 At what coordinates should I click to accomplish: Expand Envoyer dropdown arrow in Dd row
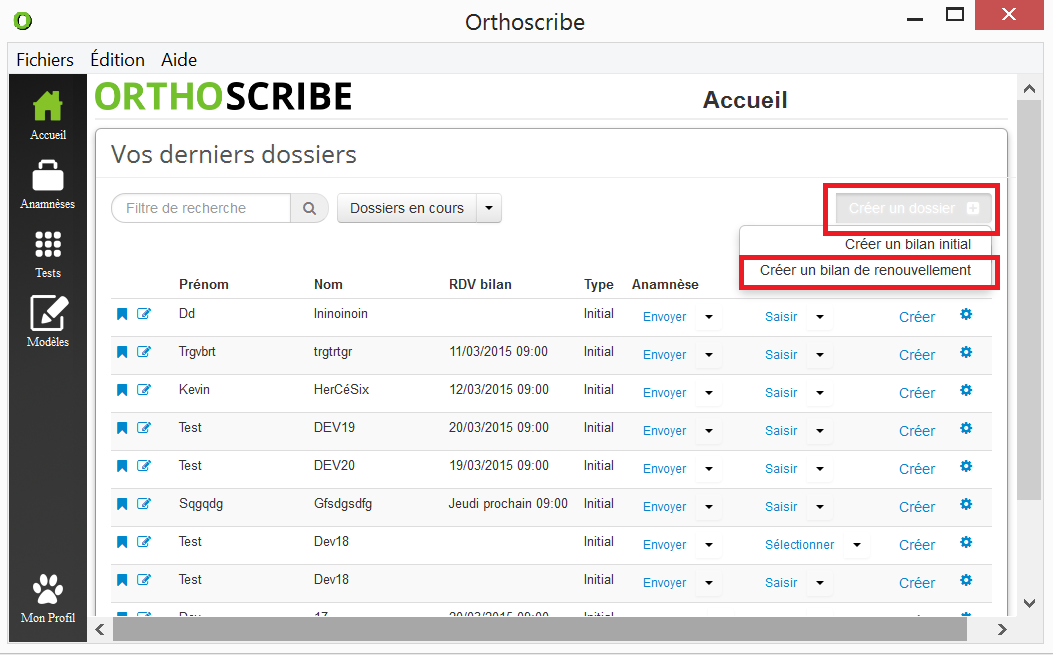pos(708,316)
